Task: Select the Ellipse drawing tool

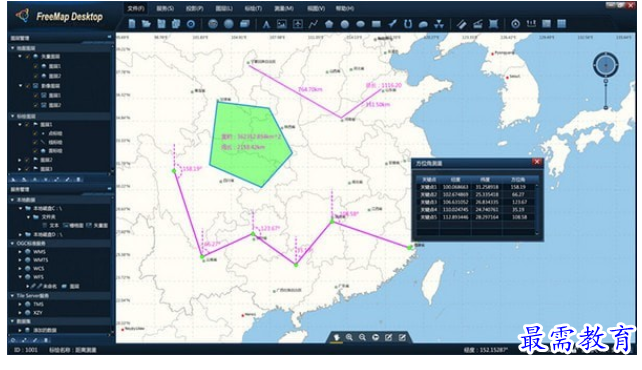Action: (360, 24)
